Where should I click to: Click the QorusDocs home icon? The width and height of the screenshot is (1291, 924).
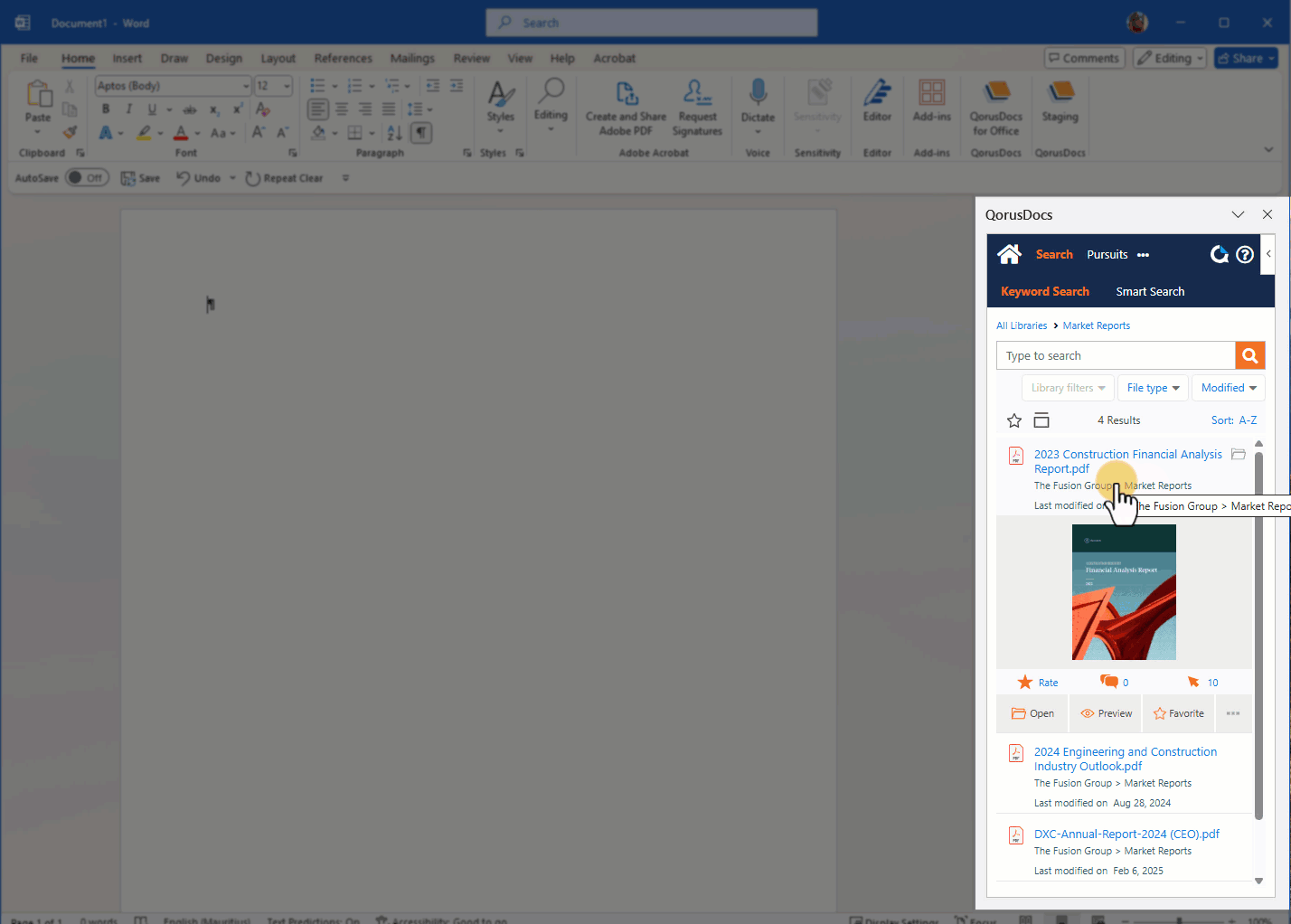[x=1009, y=254]
